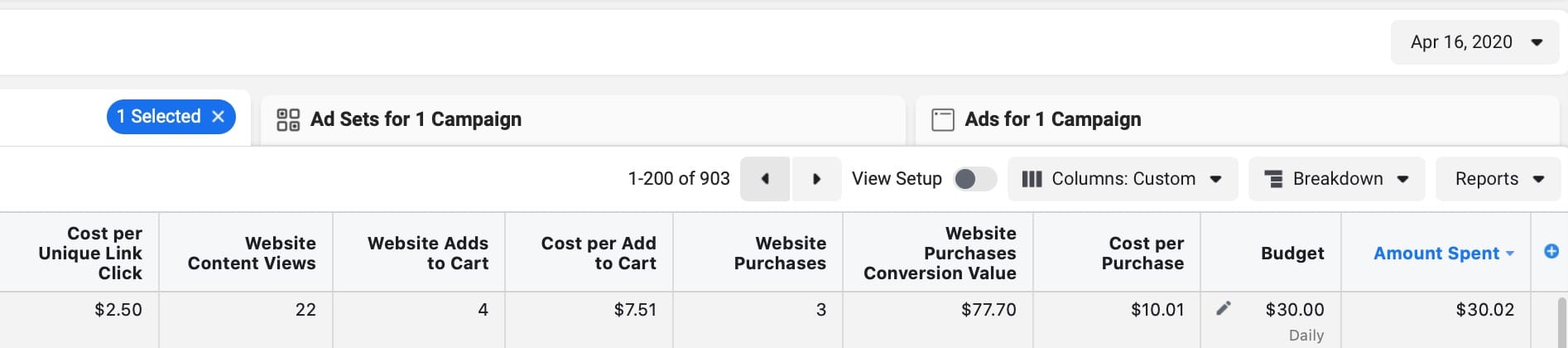This screenshot has height=348, width=1568.
Task: Click the X on the 1 Selected badge
Action: (x=219, y=117)
